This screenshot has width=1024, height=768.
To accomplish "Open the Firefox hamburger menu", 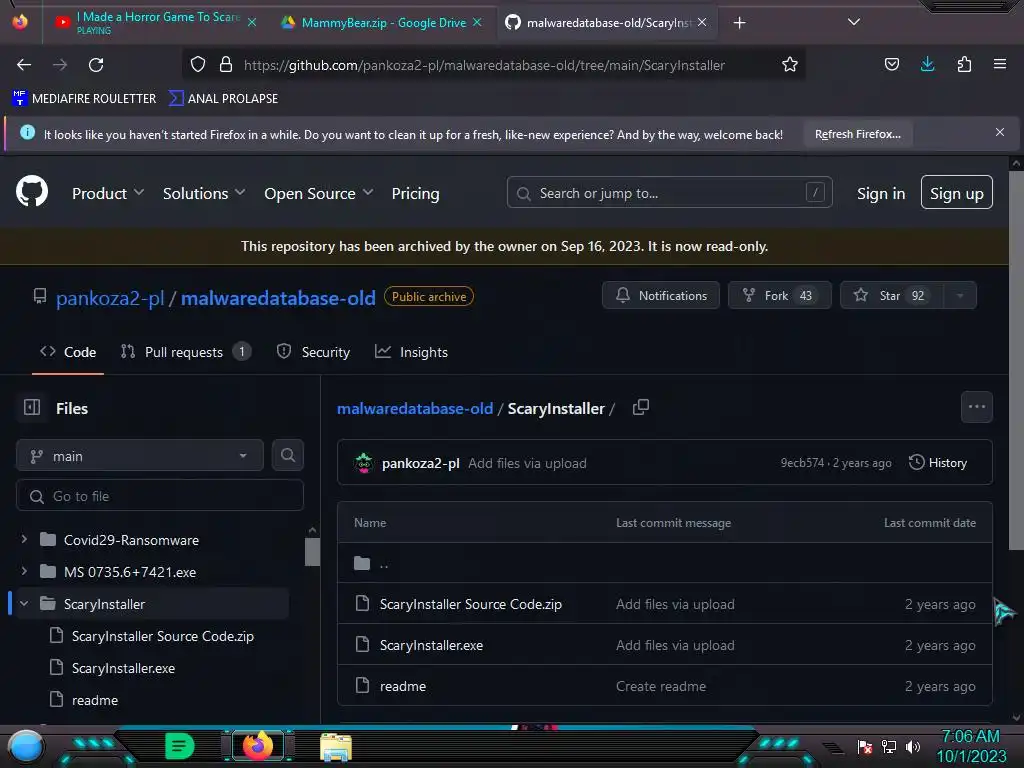I will (x=999, y=65).
